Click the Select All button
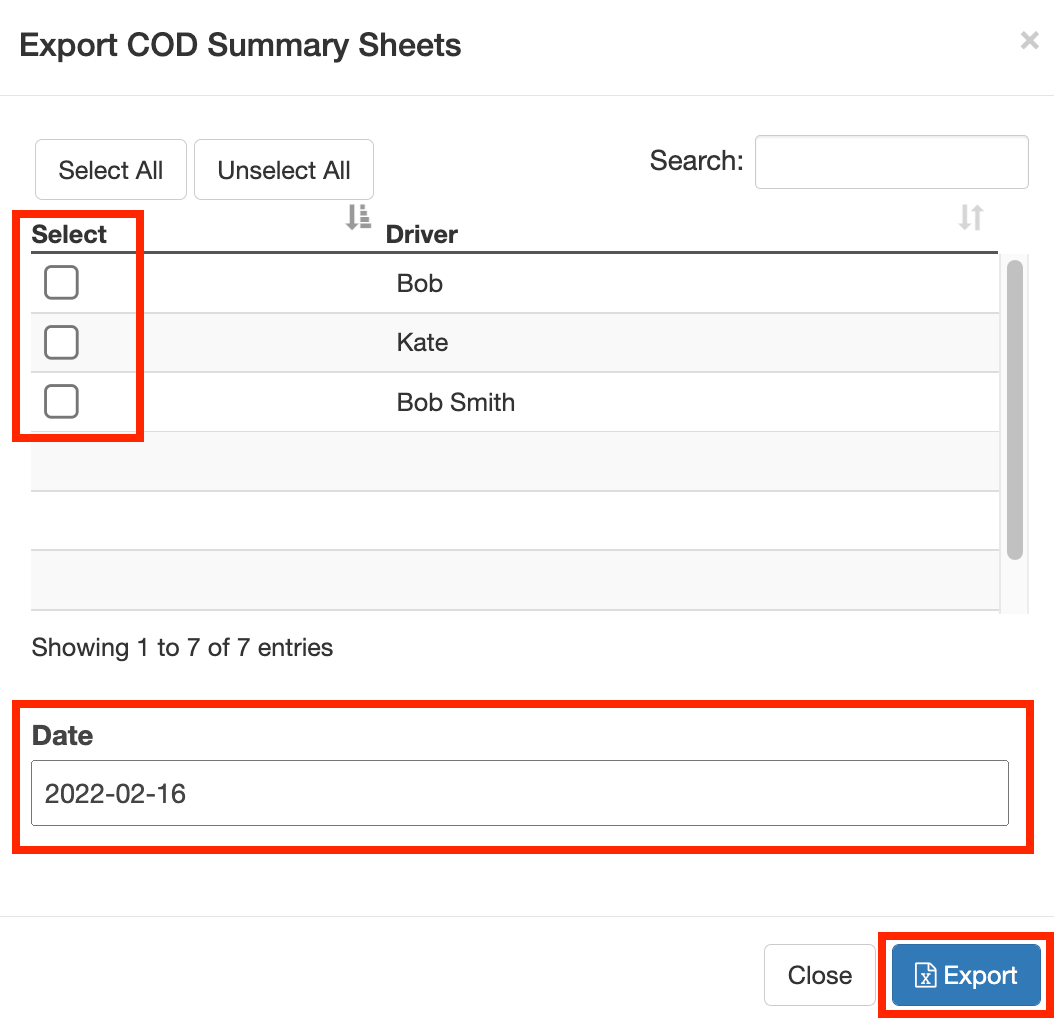The image size is (1054, 1030). click(x=110, y=169)
